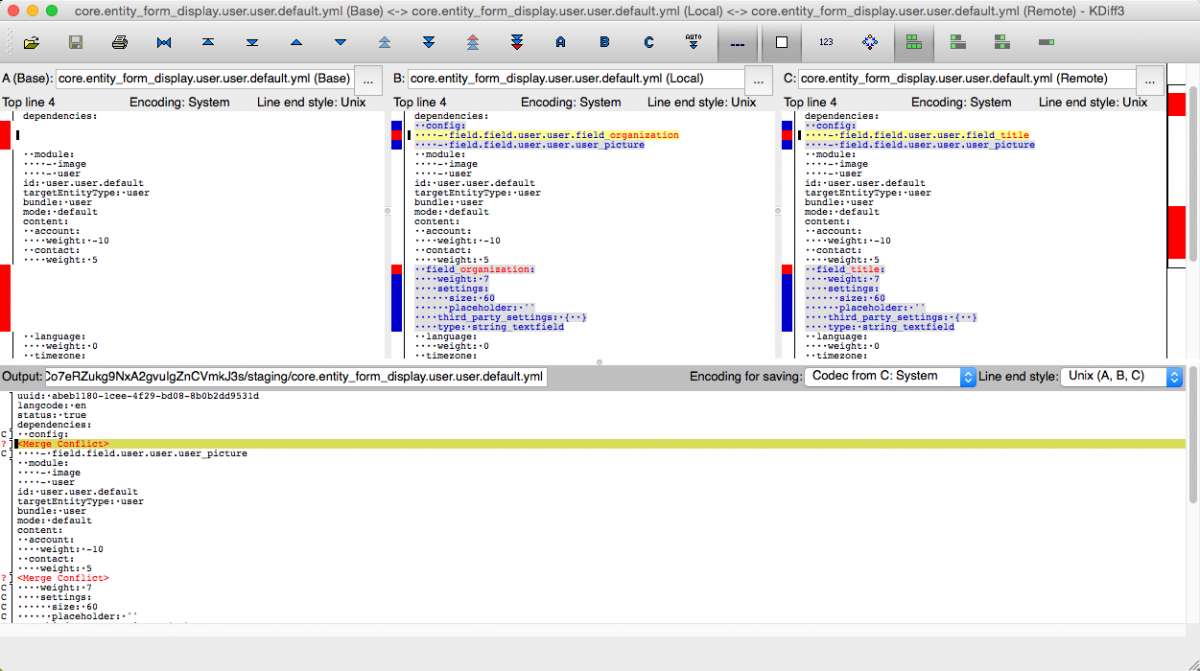This screenshot has width=1200, height=671.
Task: Toggle line numbers with 123 button
Action: 826,42
